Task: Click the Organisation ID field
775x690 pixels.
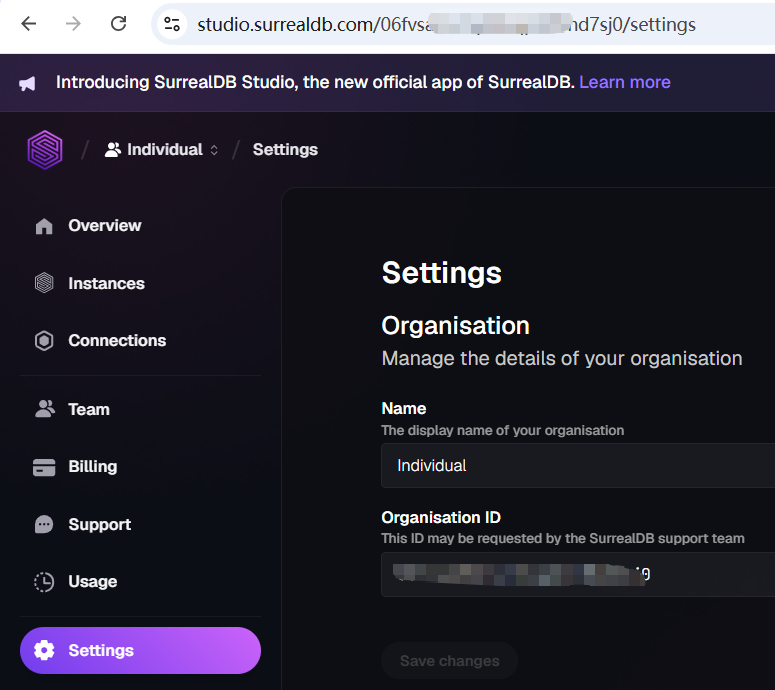Action: point(578,574)
